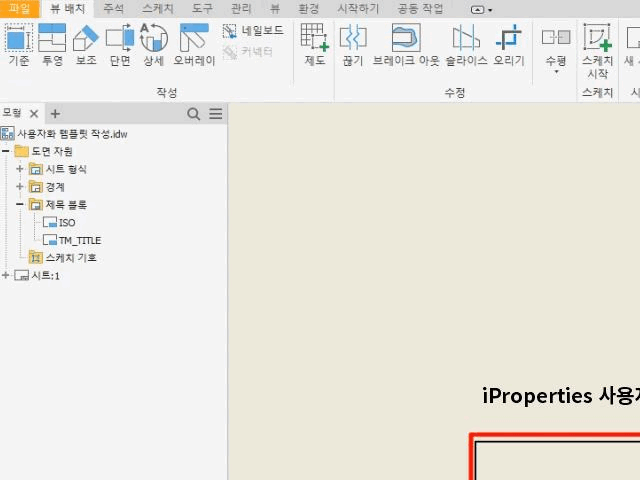Collapse the 도면 자원 folder
Image resolution: width=640 pixels, height=480 pixels.
[x=6, y=151]
